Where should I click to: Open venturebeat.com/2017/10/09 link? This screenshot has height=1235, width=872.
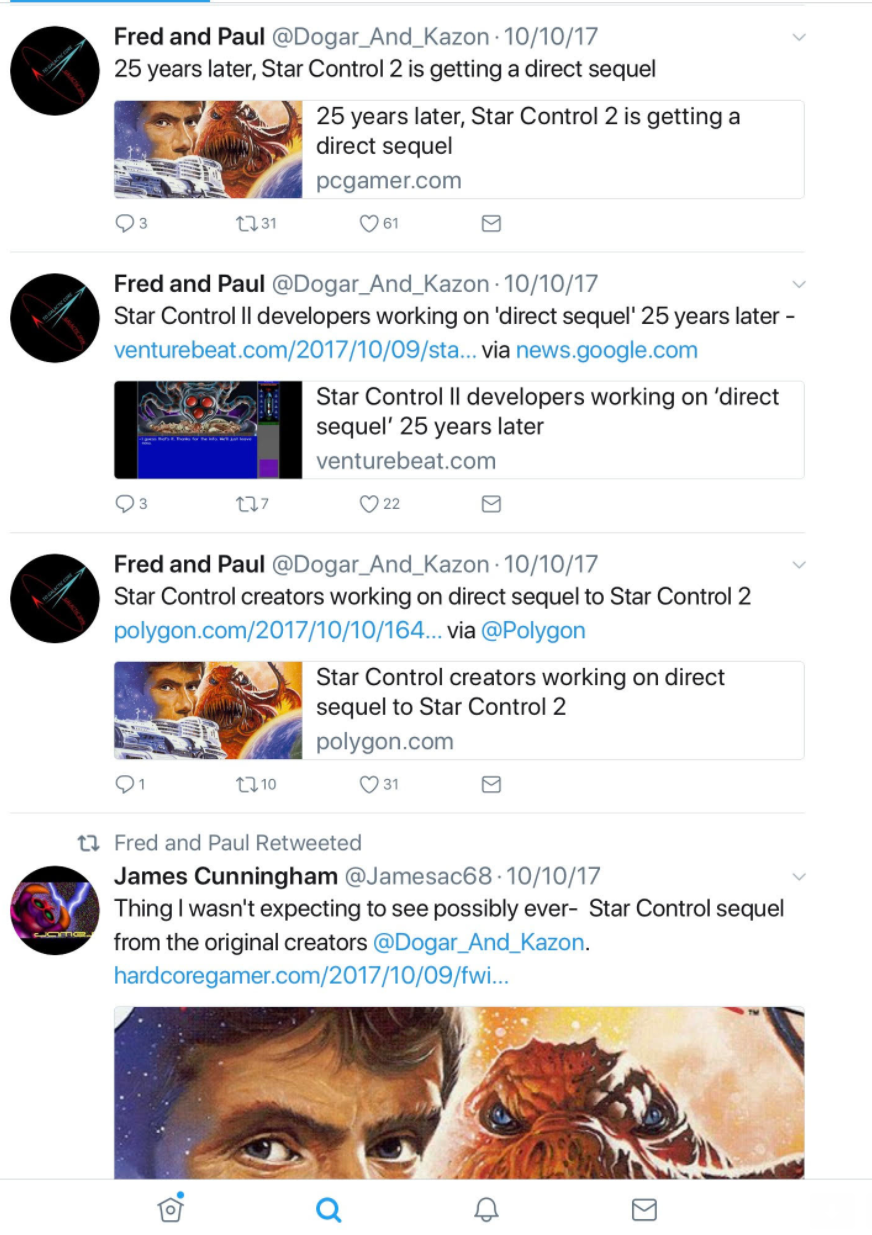pyautogui.click(x=295, y=350)
